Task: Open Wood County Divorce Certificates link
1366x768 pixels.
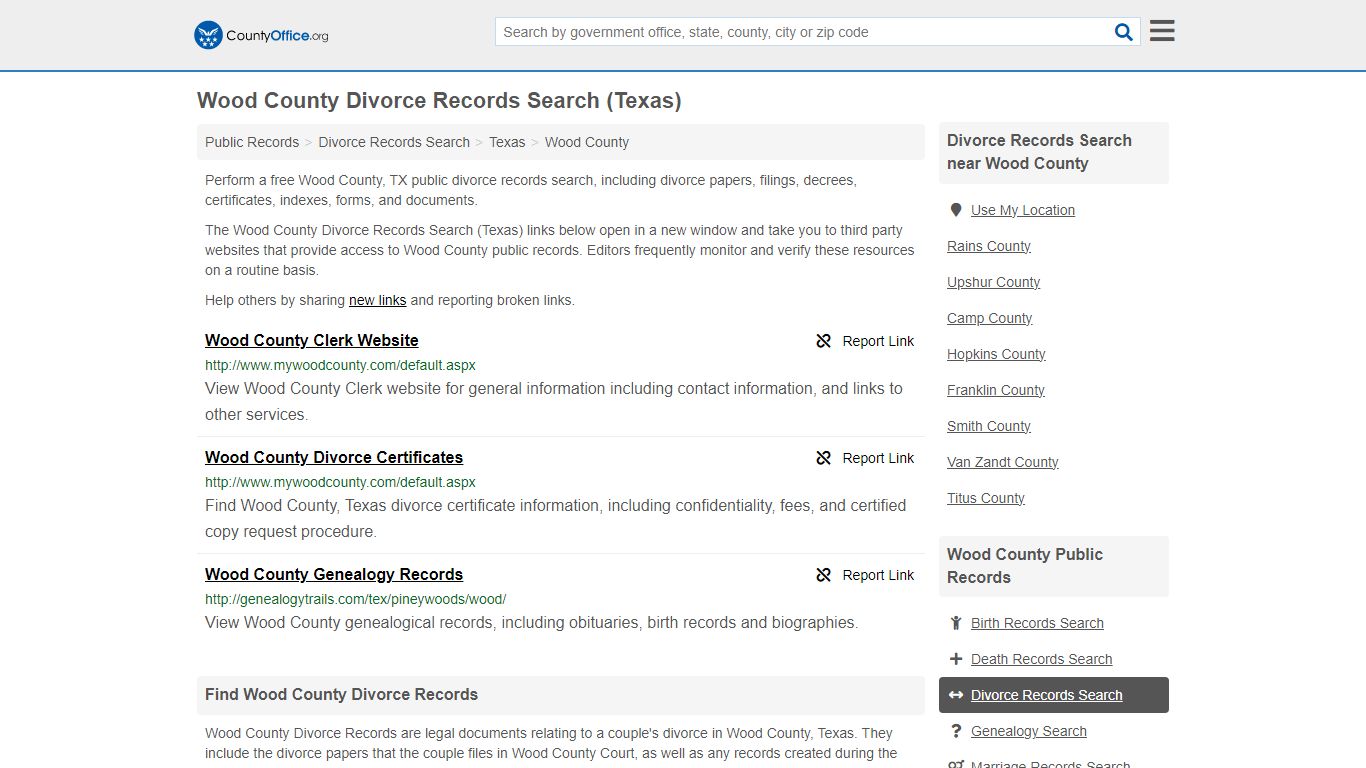Action: (334, 457)
